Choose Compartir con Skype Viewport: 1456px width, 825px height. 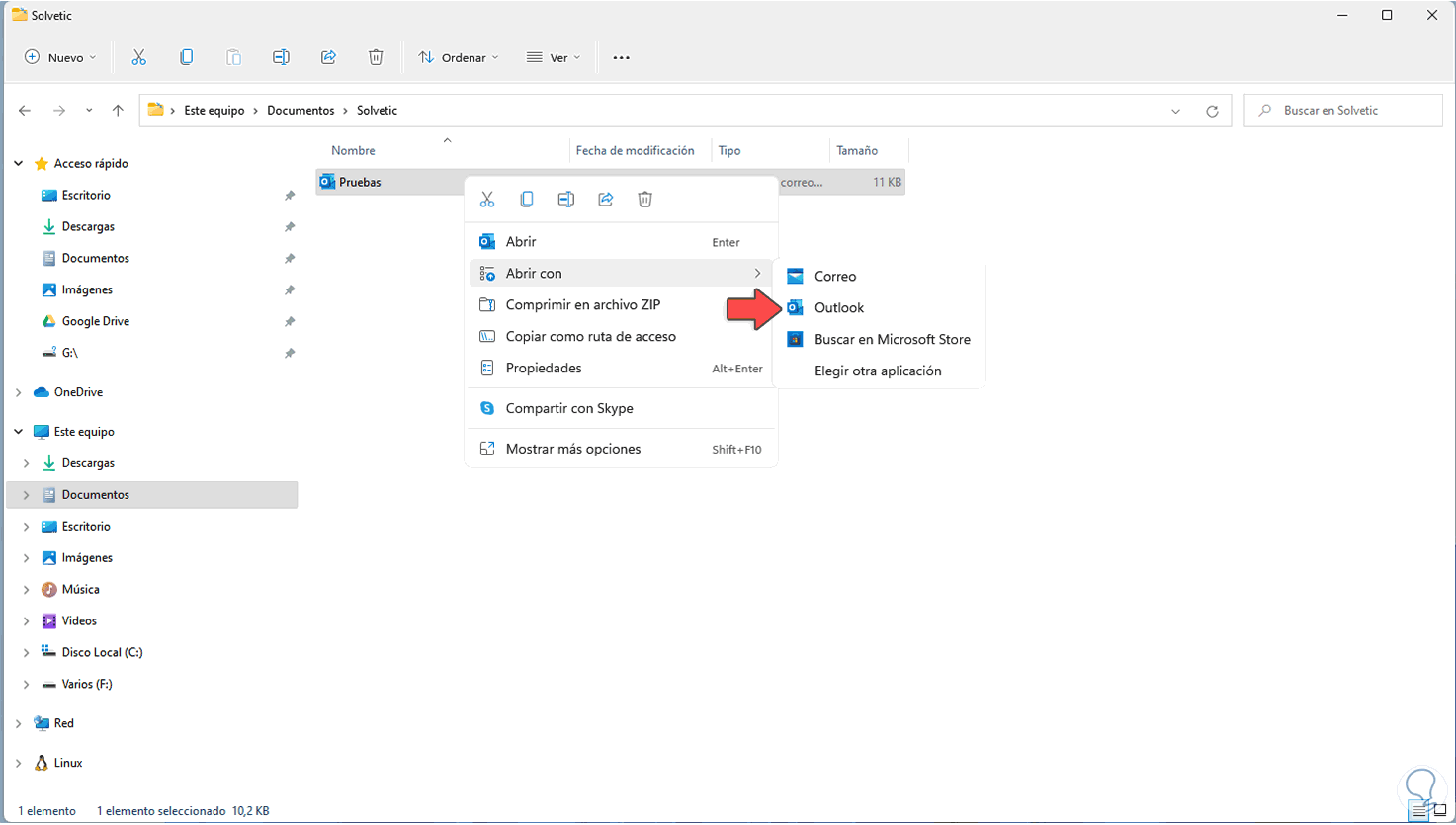click(x=621, y=408)
